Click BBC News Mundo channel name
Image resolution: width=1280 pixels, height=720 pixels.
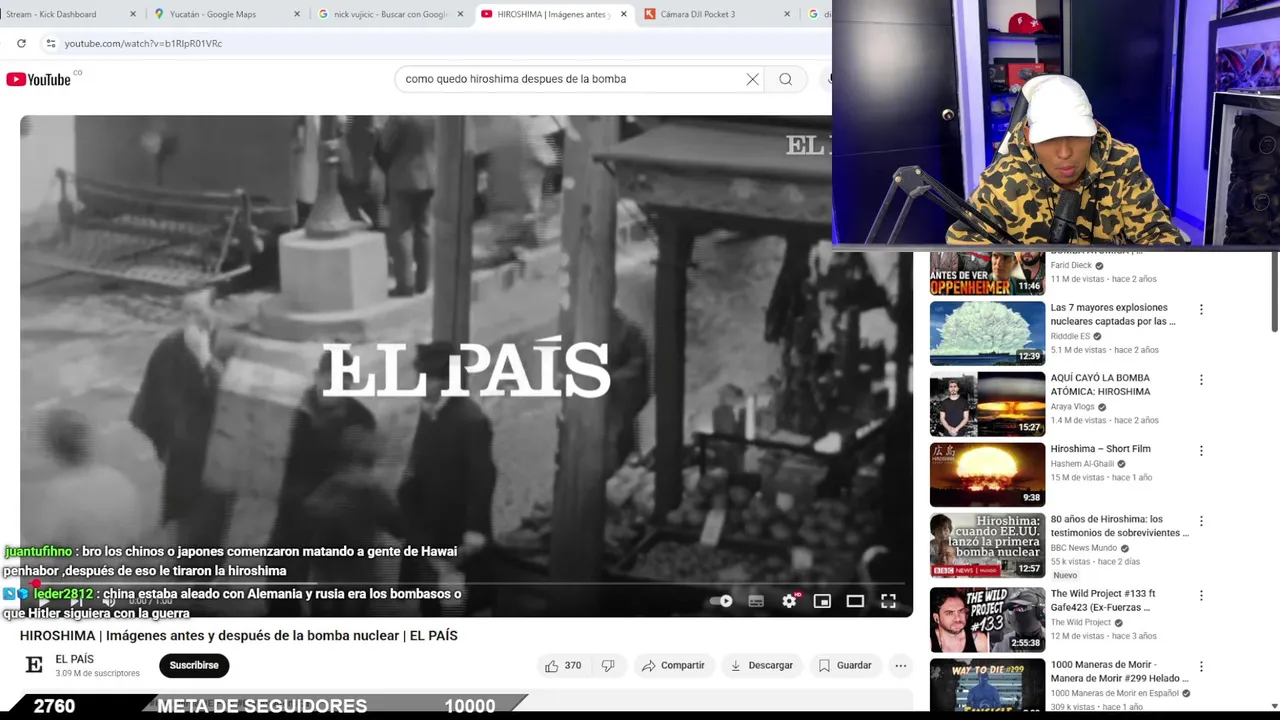tap(1083, 548)
